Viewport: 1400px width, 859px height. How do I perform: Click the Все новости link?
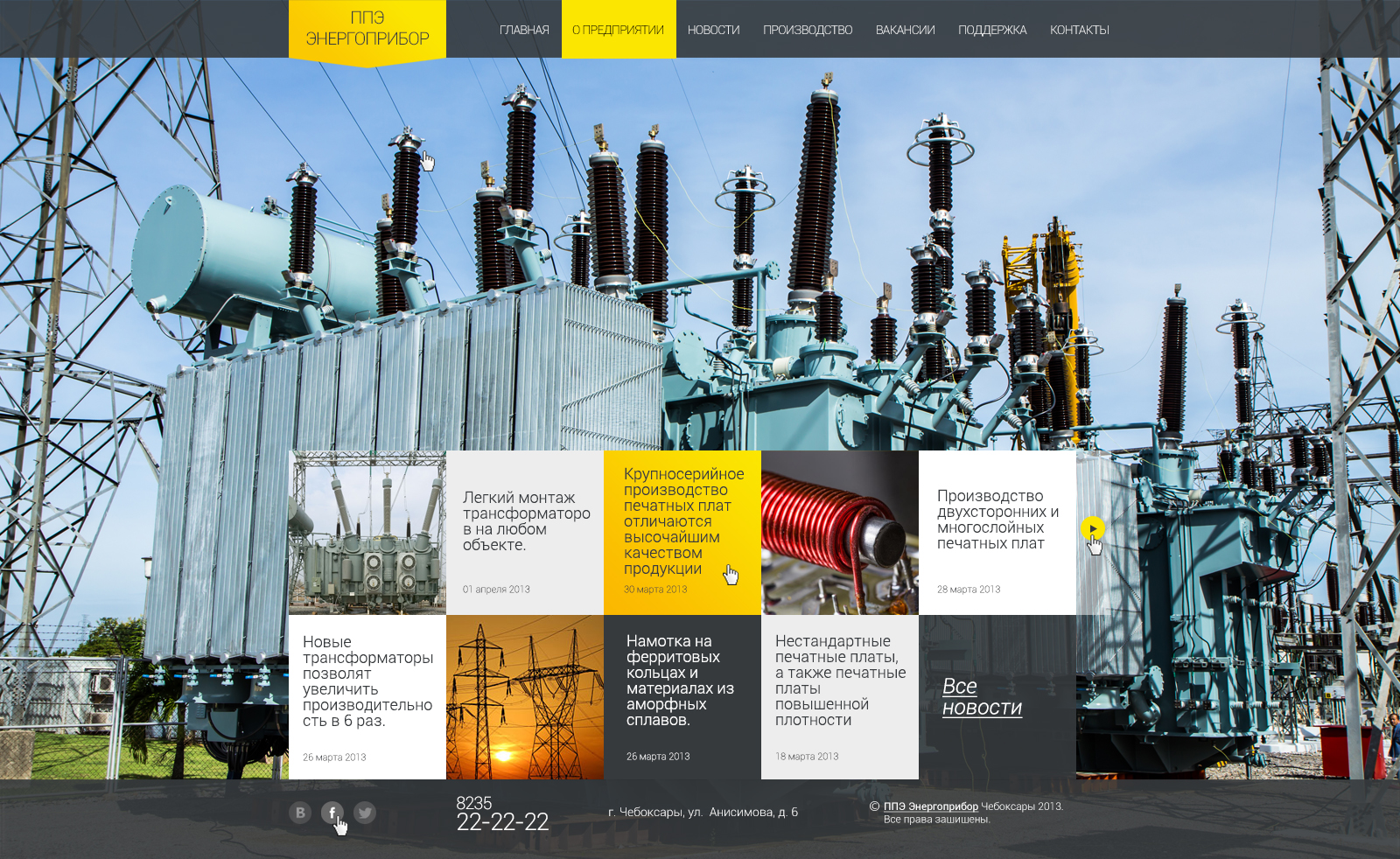981,697
